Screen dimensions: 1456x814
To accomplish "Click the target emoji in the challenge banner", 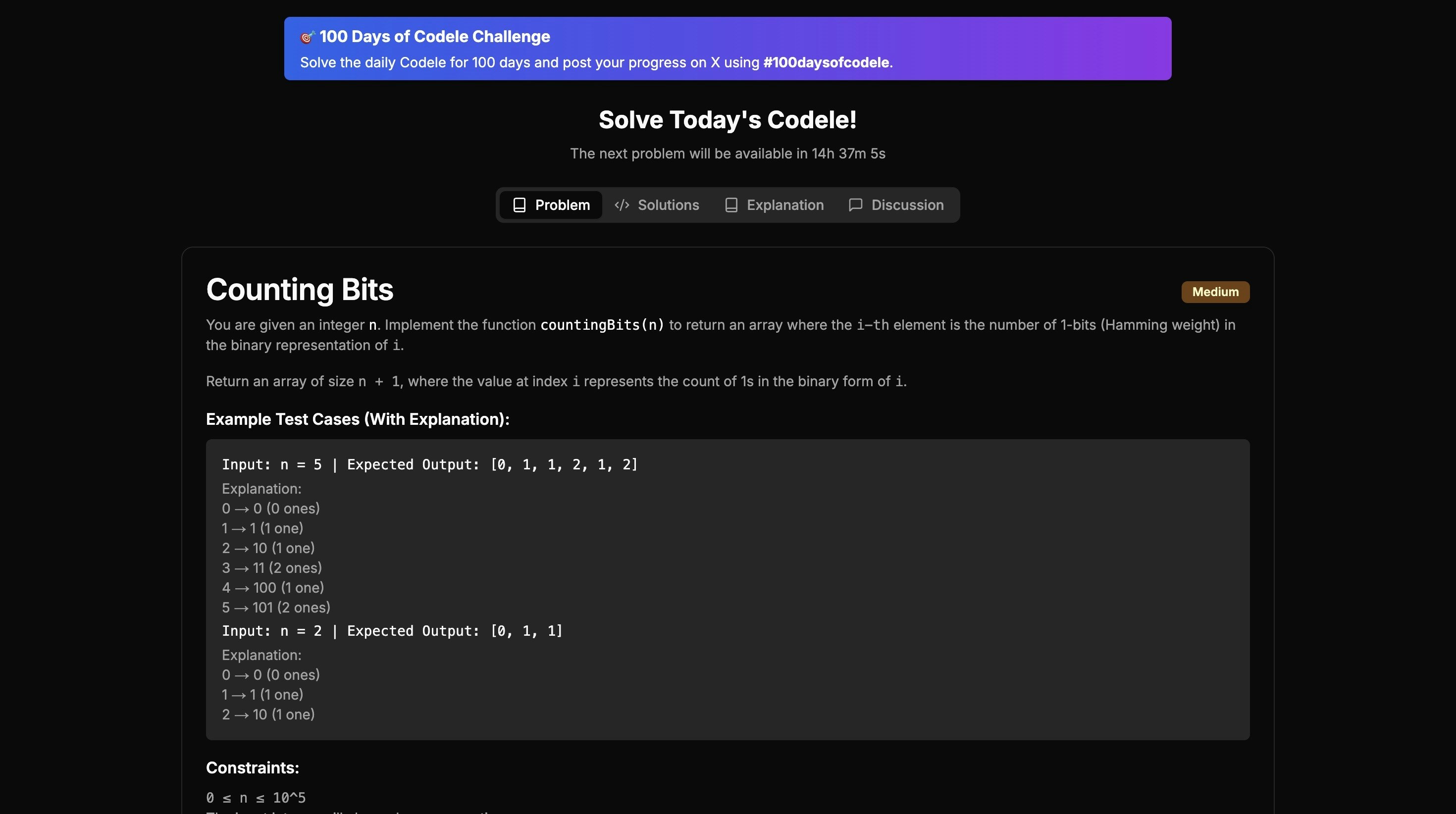I will (307, 37).
